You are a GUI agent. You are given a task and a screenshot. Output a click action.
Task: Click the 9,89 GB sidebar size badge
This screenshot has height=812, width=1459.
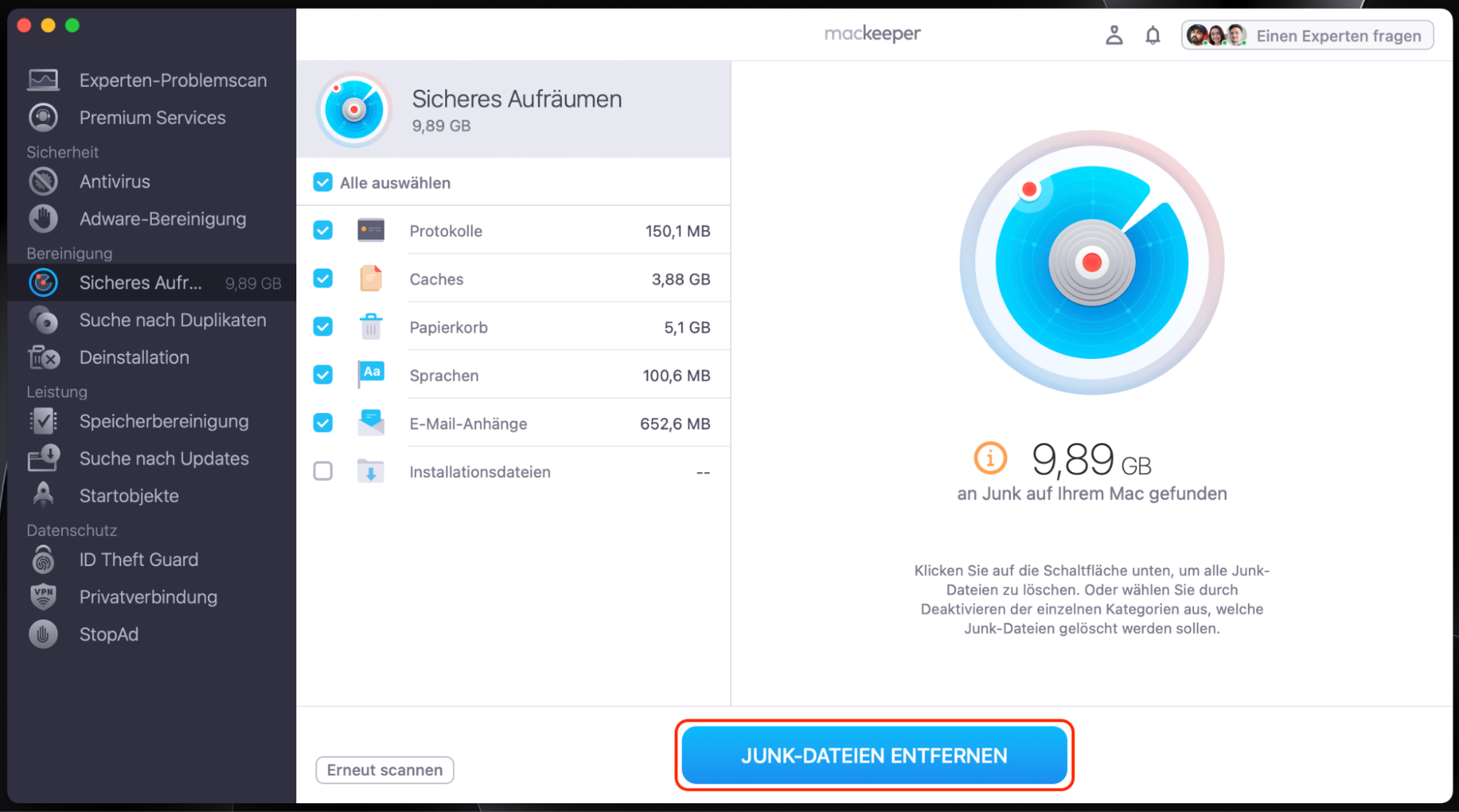pos(253,283)
